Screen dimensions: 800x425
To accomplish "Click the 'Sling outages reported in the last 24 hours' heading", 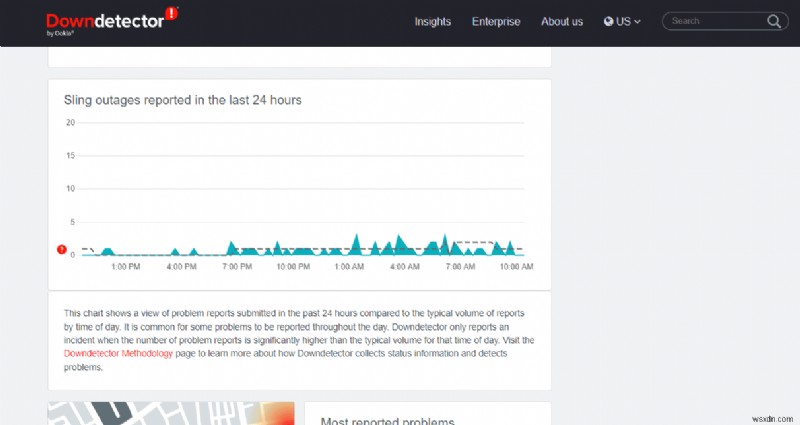I will pyautogui.click(x=183, y=100).
